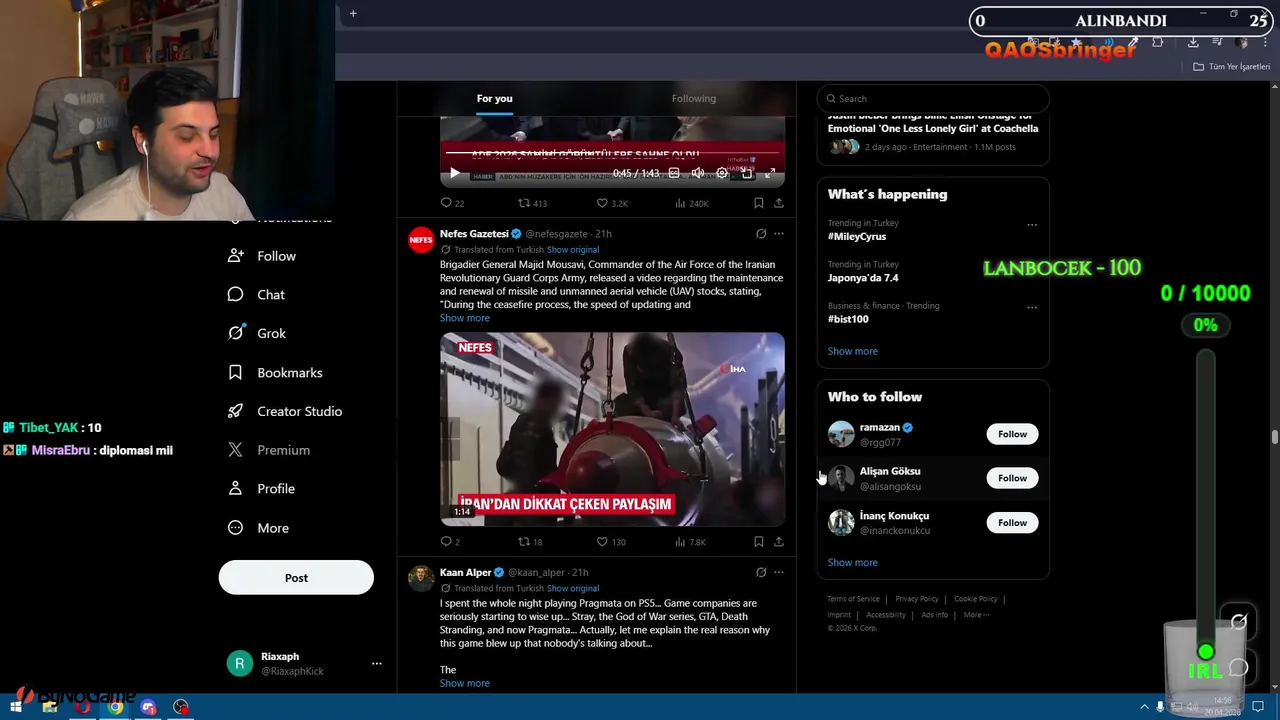Share the post with 240K views
The image size is (1280, 720).
[779, 203]
